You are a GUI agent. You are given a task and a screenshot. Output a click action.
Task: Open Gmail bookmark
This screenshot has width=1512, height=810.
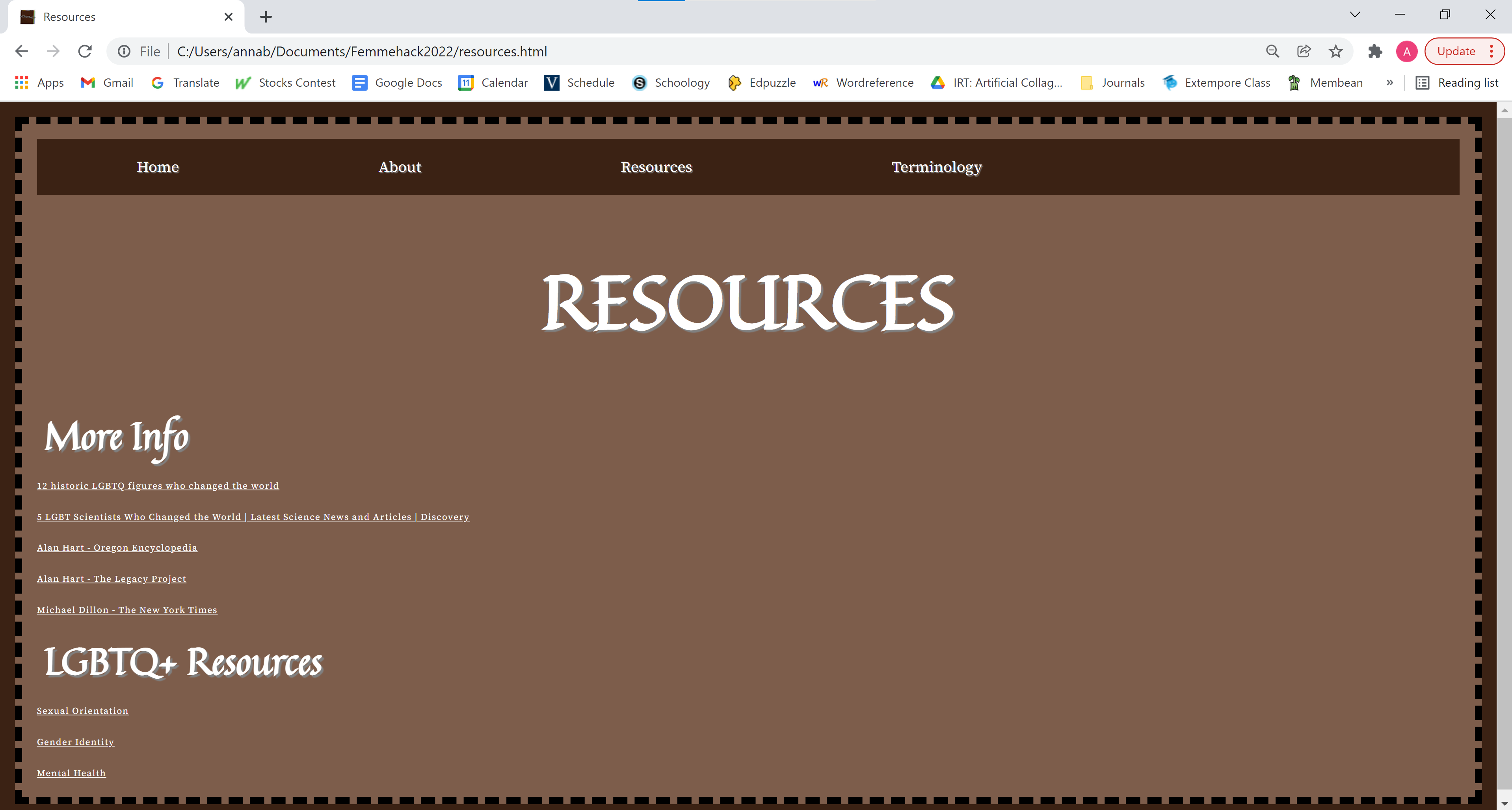click(x=107, y=83)
